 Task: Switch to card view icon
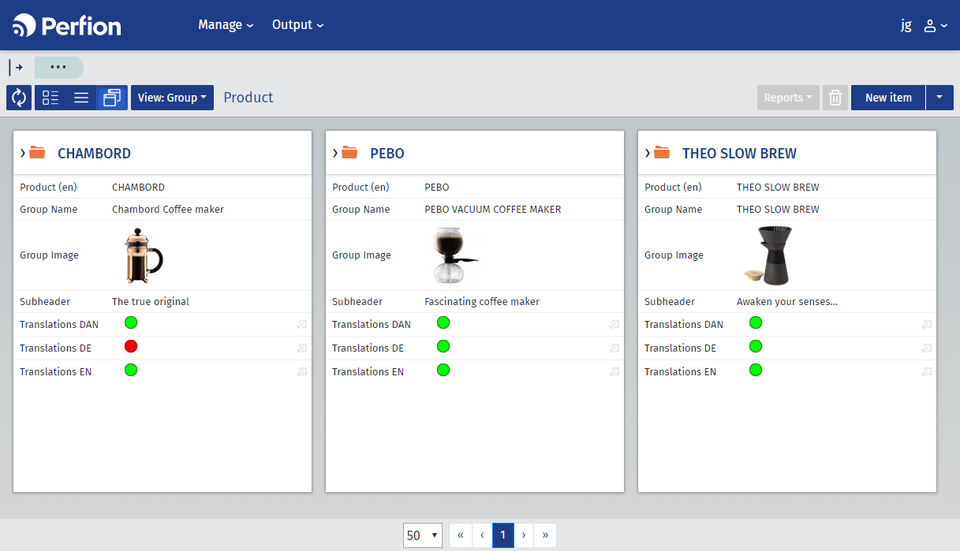point(112,97)
